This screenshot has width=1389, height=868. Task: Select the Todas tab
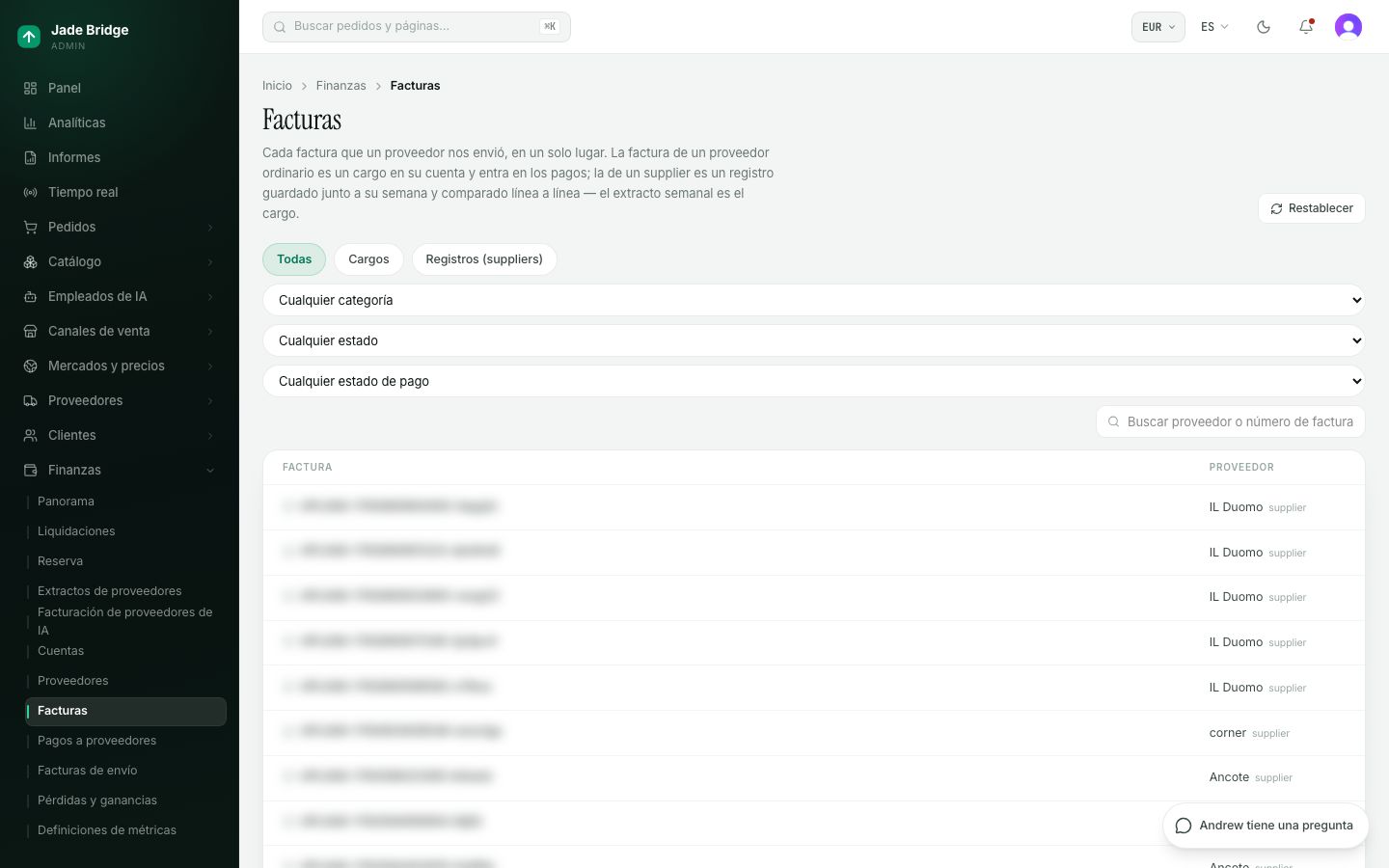(294, 259)
